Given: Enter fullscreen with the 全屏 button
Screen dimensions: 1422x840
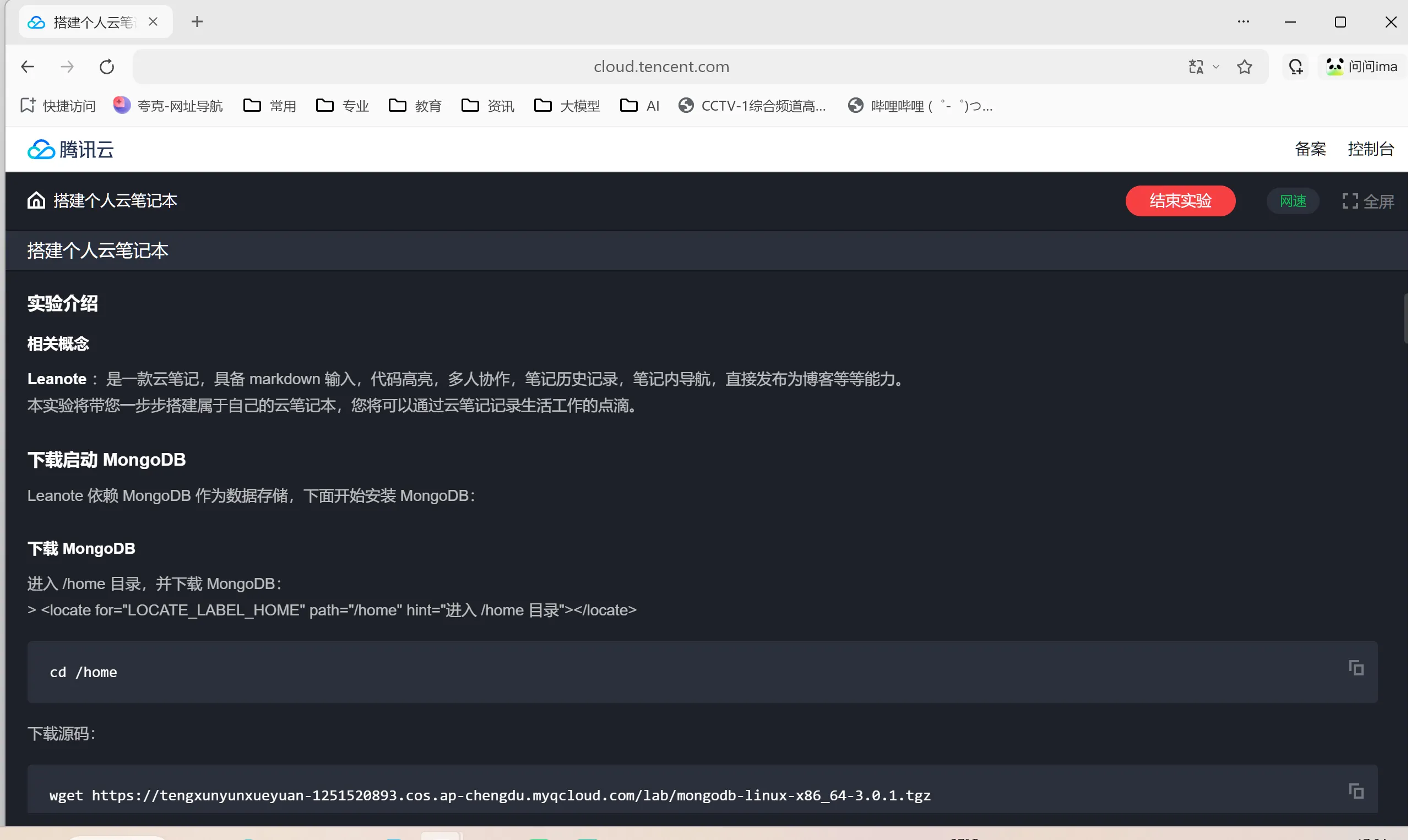Looking at the screenshot, I should coord(1367,201).
